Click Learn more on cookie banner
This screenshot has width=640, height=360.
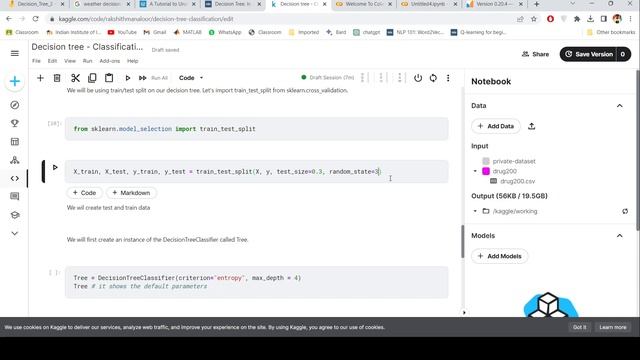[x=613, y=327]
